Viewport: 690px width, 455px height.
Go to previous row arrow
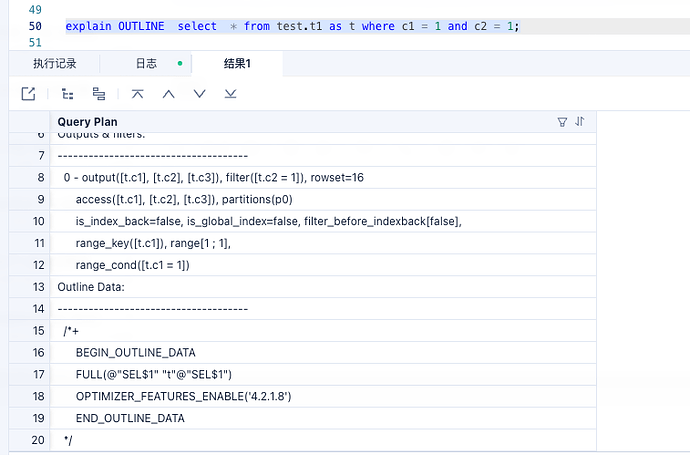tap(168, 94)
